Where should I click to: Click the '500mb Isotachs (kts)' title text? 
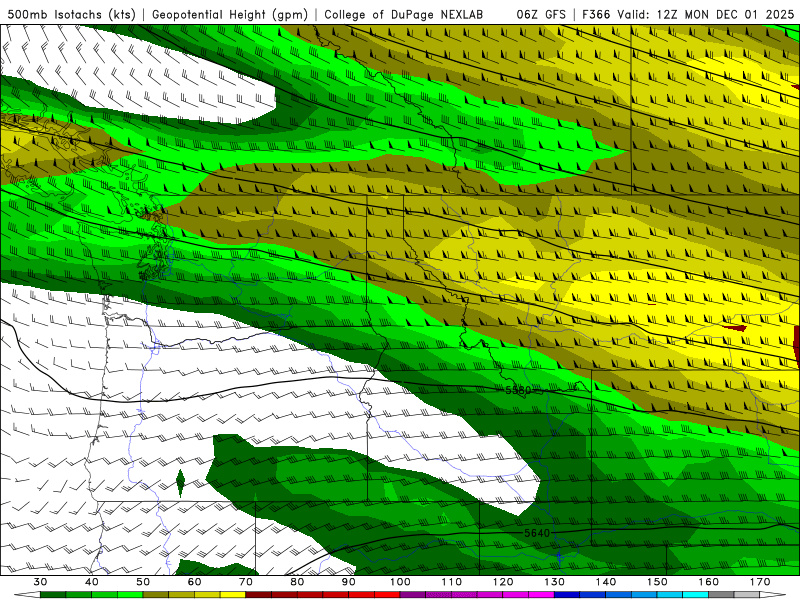pos(71,14)
